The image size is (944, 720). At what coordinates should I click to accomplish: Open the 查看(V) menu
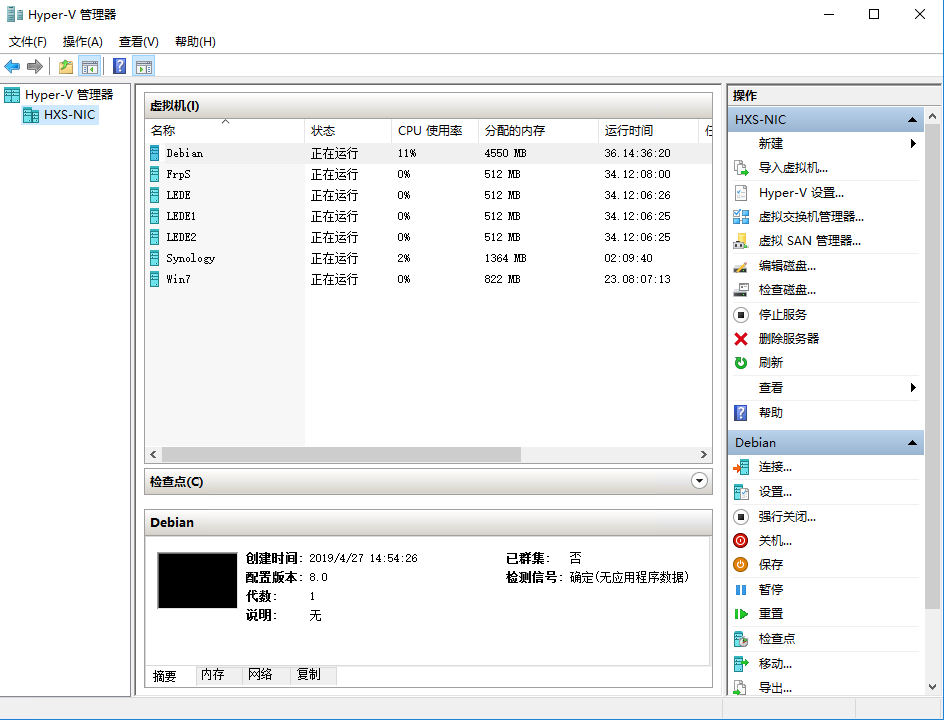coord(139,42)
